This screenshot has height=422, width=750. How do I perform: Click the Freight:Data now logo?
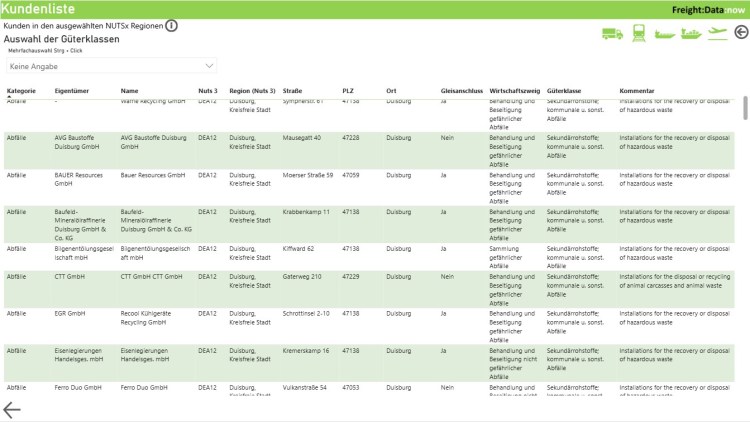click(x=707, y=9)
